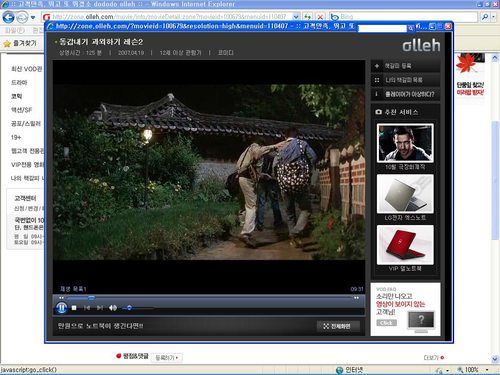Expand the address bar history dropdown
500x375 pixels.
(x=296, y=16)
